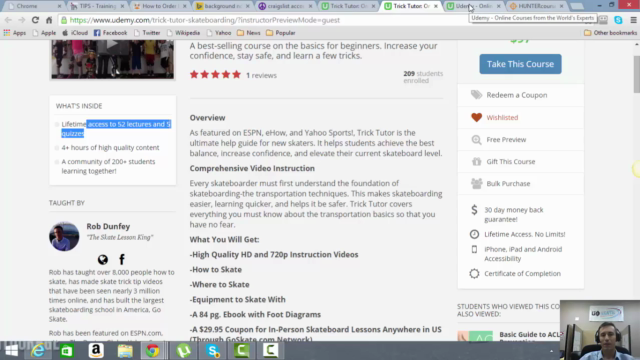640x360 pixels.
Task: Open Windows Start button
Action: 11,351
